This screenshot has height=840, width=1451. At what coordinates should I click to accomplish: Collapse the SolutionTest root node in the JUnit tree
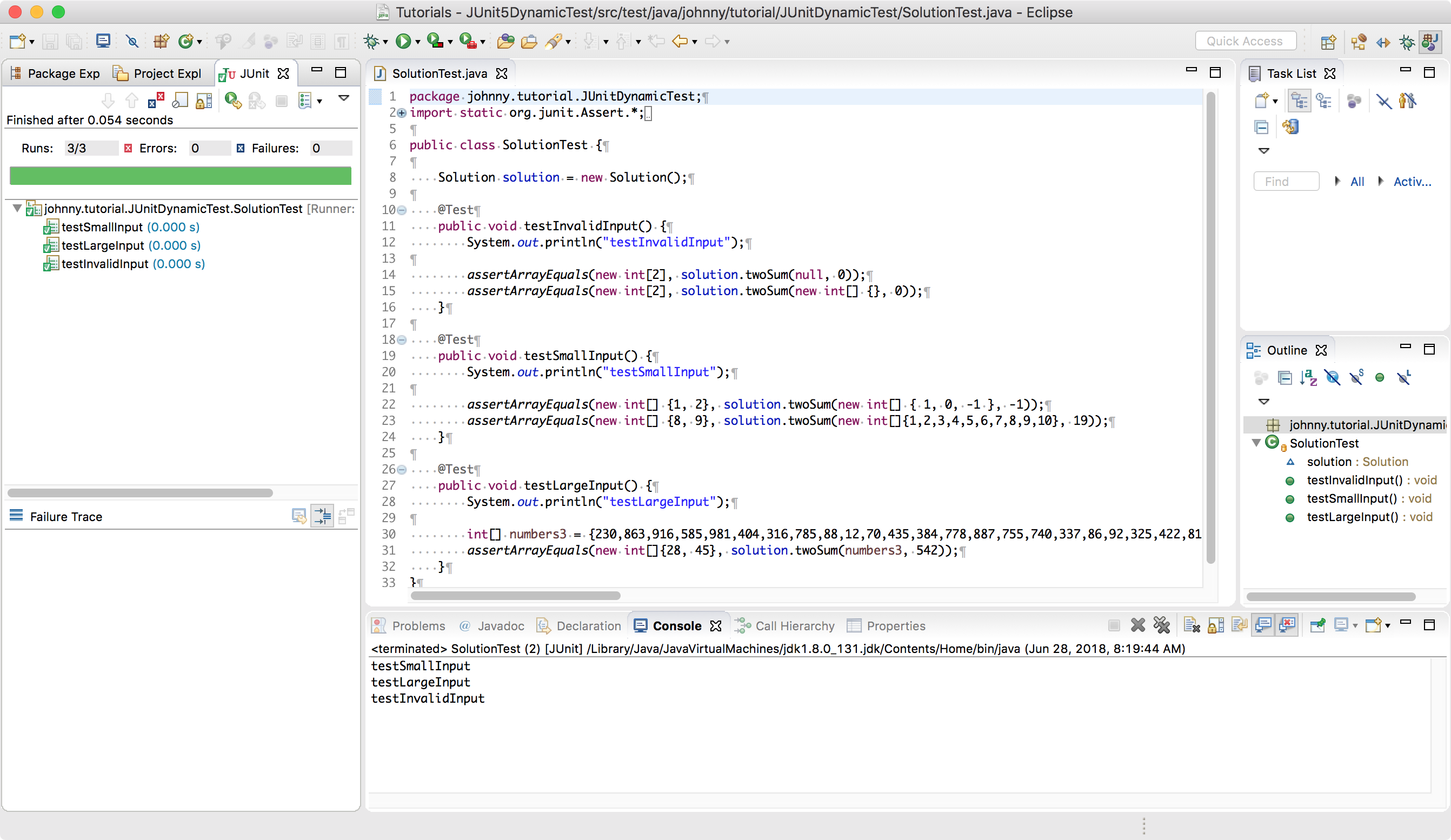pyautogui.click(x=17, y=209)
